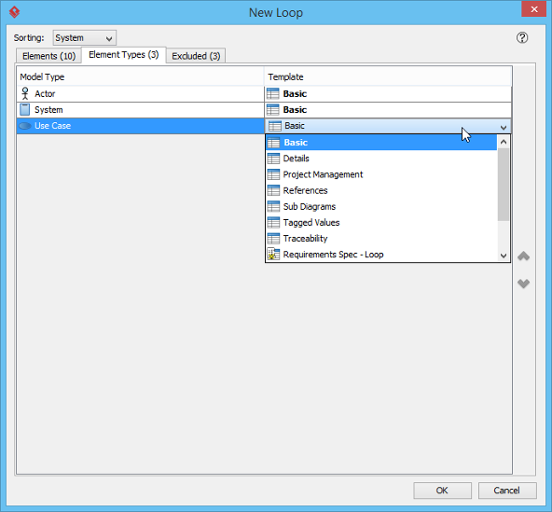Select the Use Case model type row
The width and height of the screenshot is (552, 512).
[x=140, y=126]
